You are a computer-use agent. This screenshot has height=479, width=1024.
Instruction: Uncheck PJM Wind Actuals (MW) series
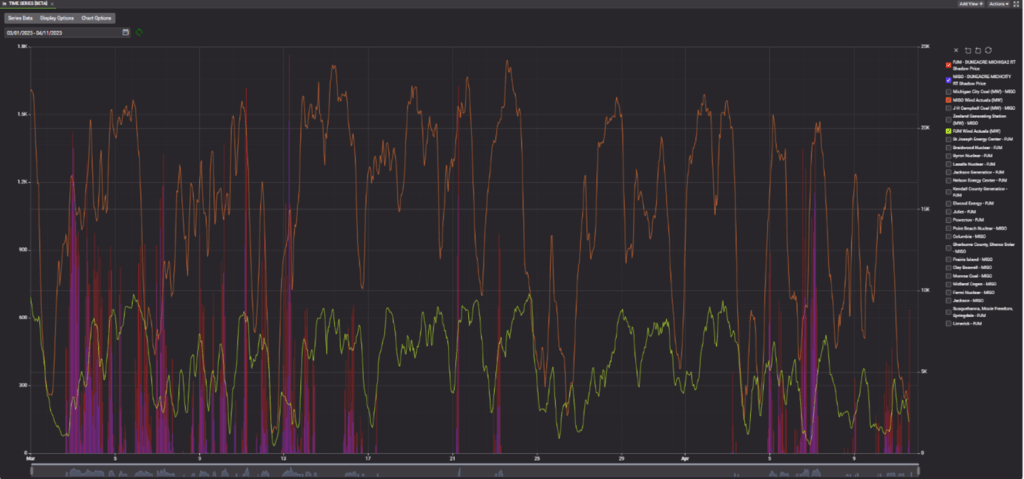point(948,131)
